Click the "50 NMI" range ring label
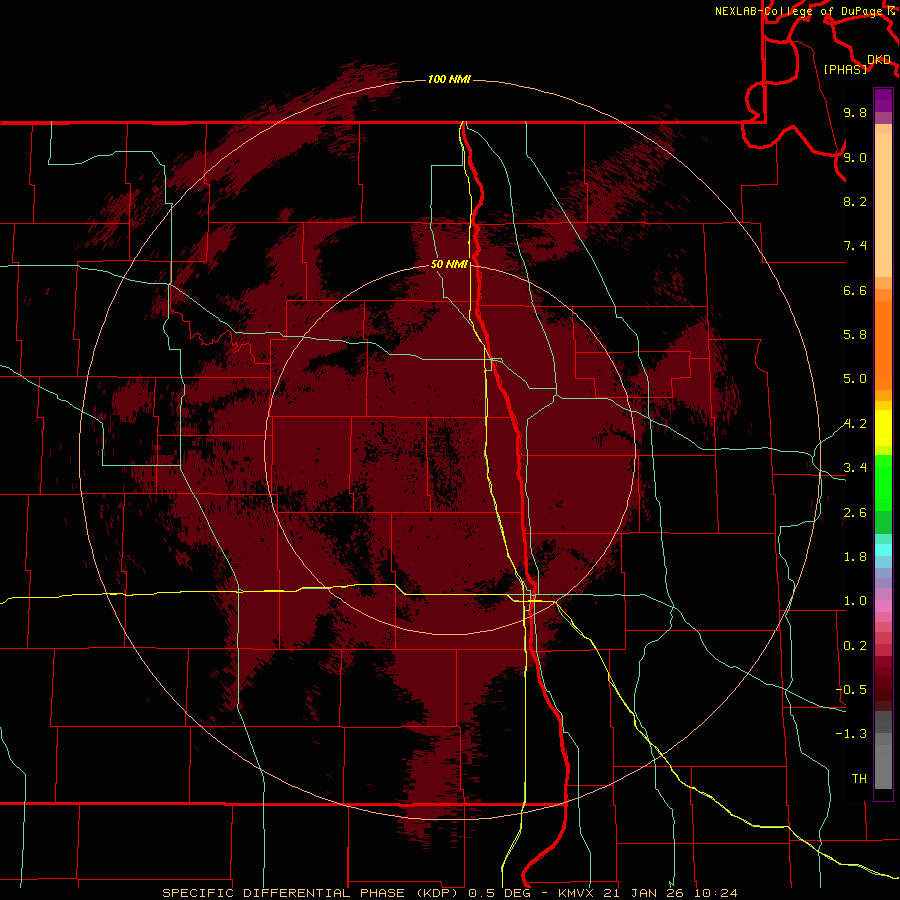This screenshot has width=900, height=900. coord(449,264)
